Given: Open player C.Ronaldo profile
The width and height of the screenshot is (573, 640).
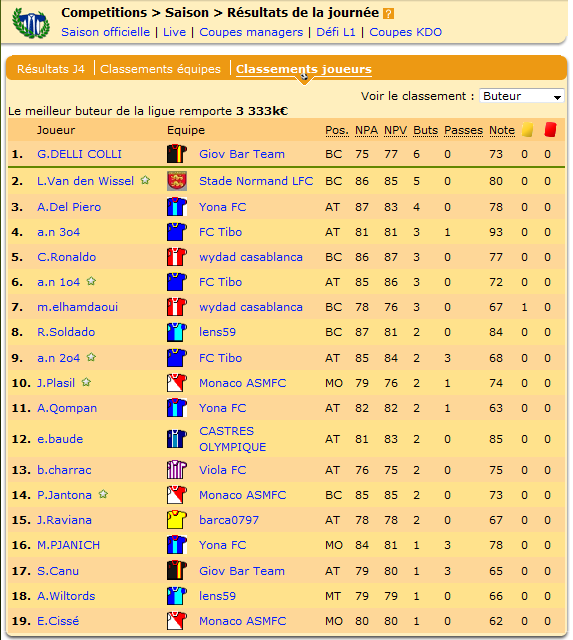Looking at the screenshot, I should 67,257.
